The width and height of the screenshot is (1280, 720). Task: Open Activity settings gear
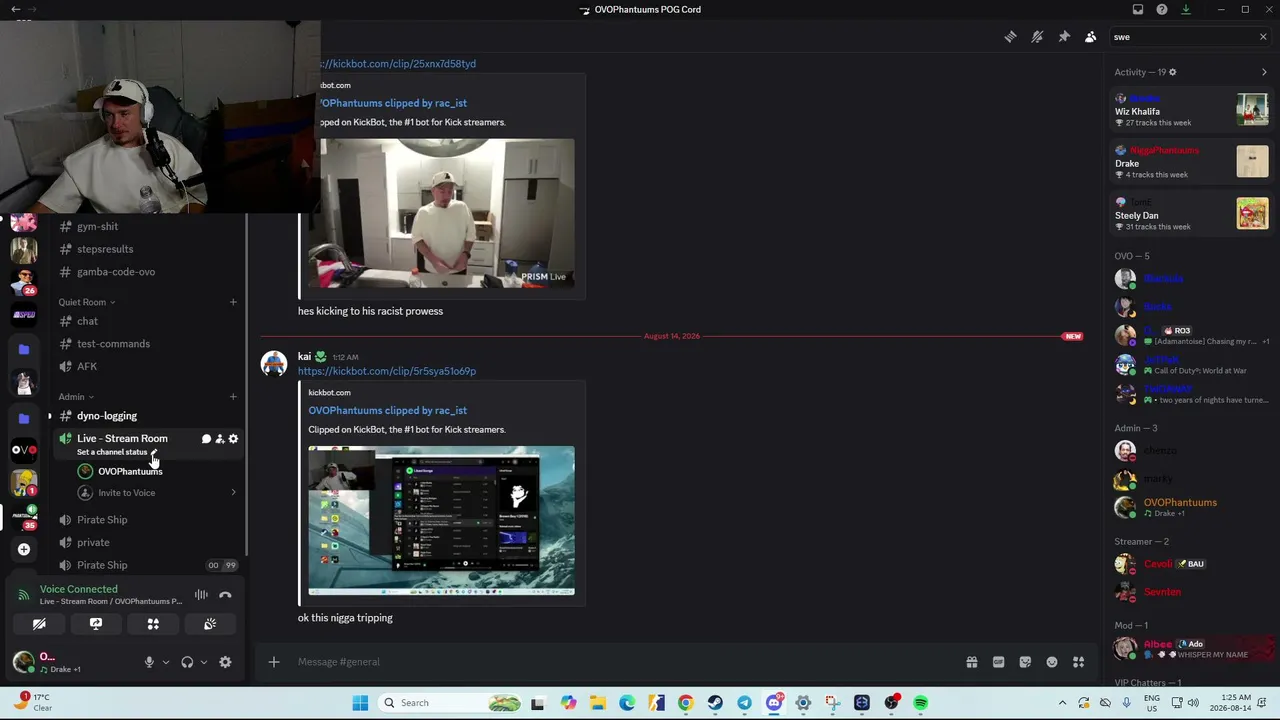pos(1173,72)
